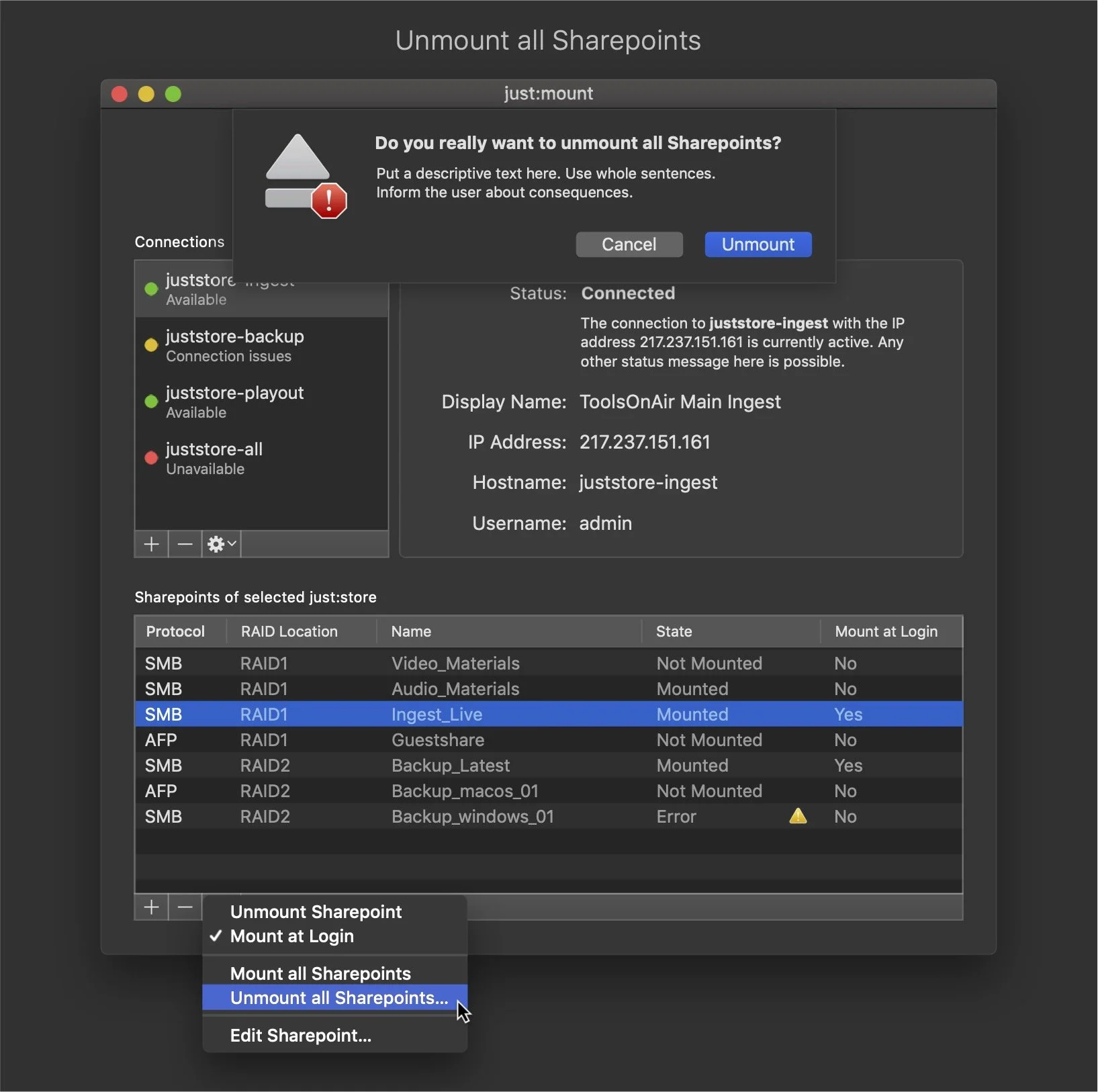Click yellow status dot of juststore-backup
The width and height of the screenshot is (1098, 1092).
(151, 345)
